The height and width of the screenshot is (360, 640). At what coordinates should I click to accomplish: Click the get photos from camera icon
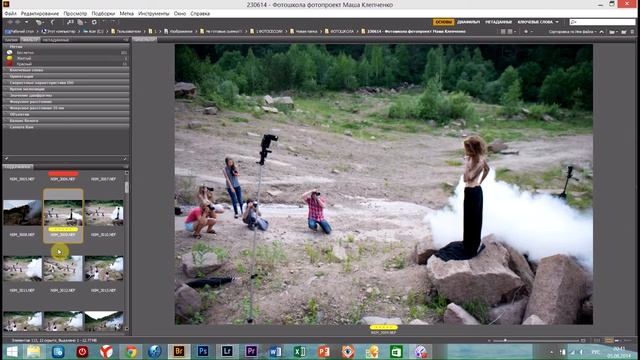[70, 22]
